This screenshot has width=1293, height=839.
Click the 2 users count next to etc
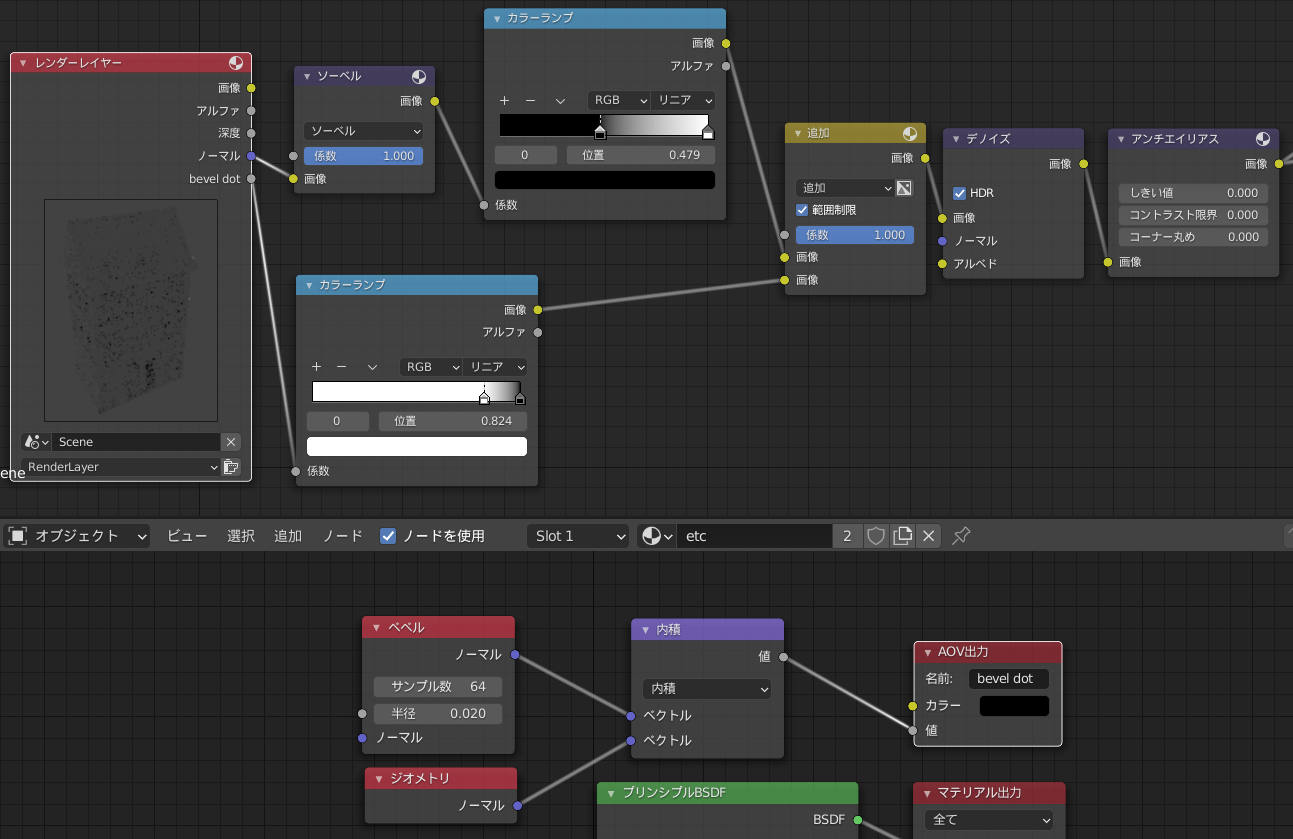pyautogui.click(x=847, y=536)
